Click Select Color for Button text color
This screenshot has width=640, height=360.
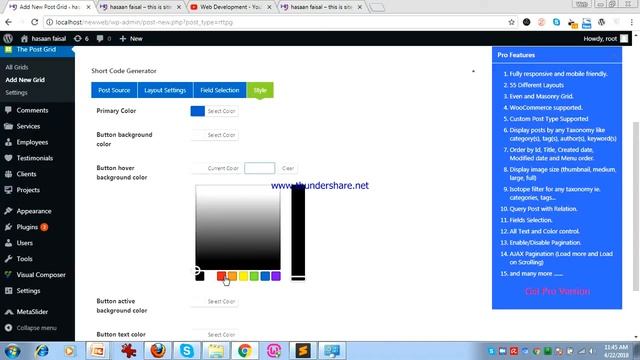[x=221, y=335]
